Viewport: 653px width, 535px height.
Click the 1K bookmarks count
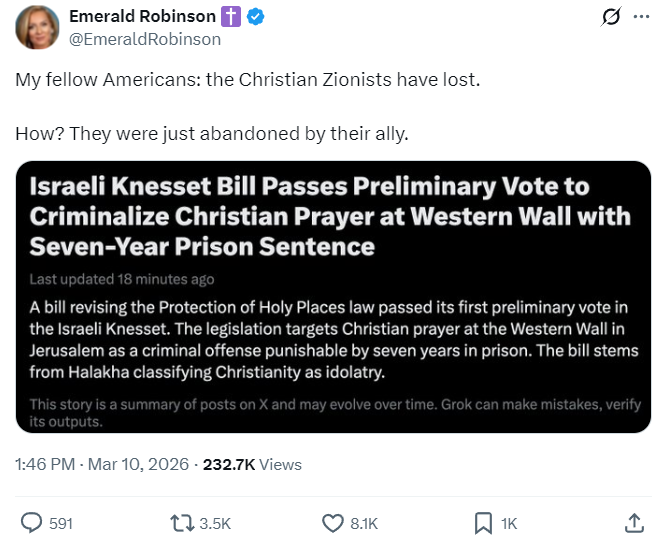(509, 523)
